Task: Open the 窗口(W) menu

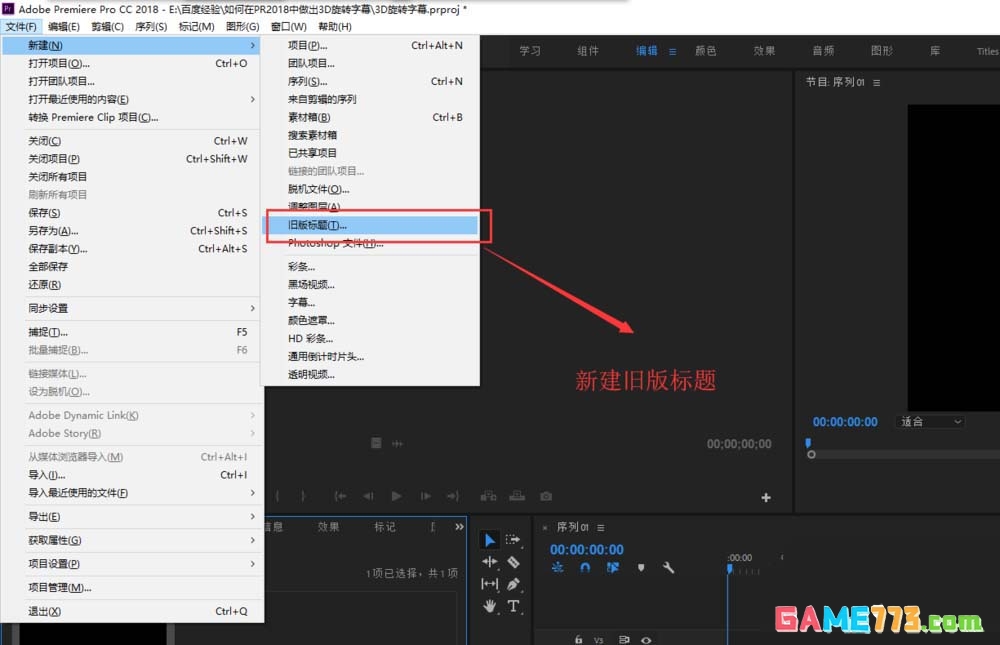Action: (x=288, y=26)
